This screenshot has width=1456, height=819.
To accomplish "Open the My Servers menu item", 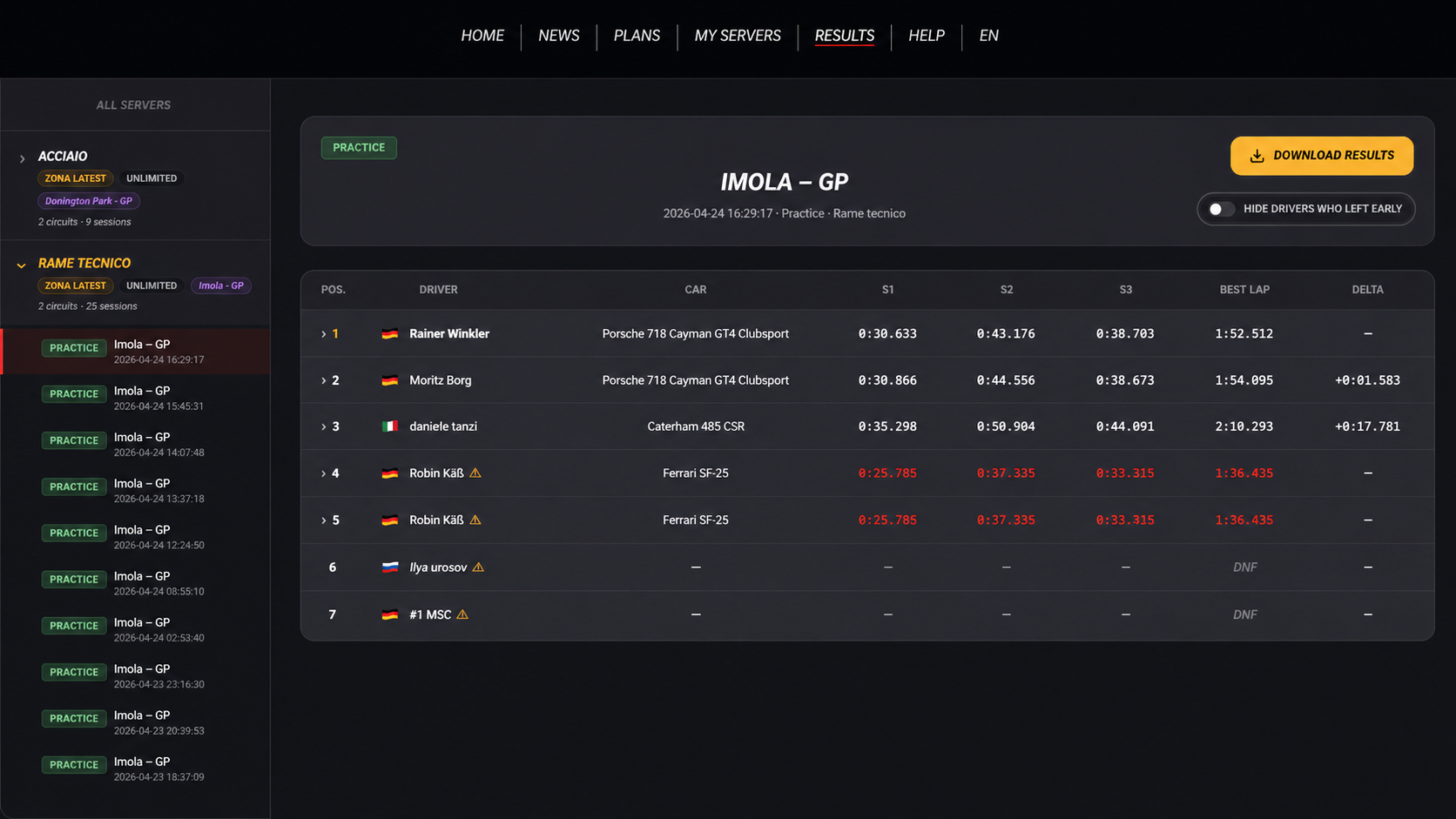I will [x=737, y=36].
